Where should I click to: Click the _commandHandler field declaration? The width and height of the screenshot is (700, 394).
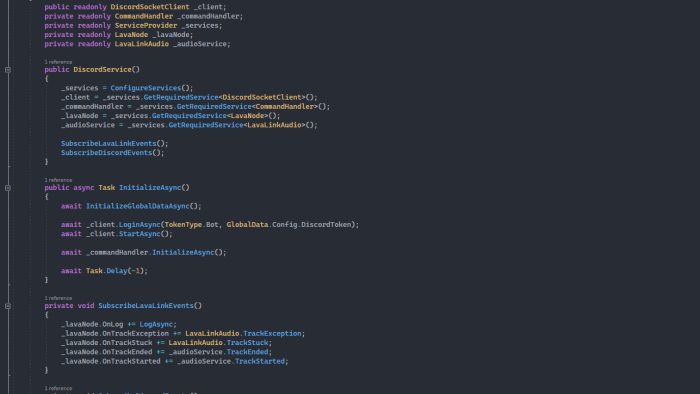pos(210,16)
